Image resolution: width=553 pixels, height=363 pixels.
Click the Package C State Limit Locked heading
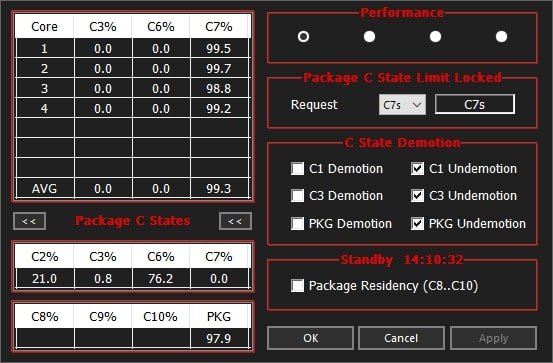tap(402, 78)
